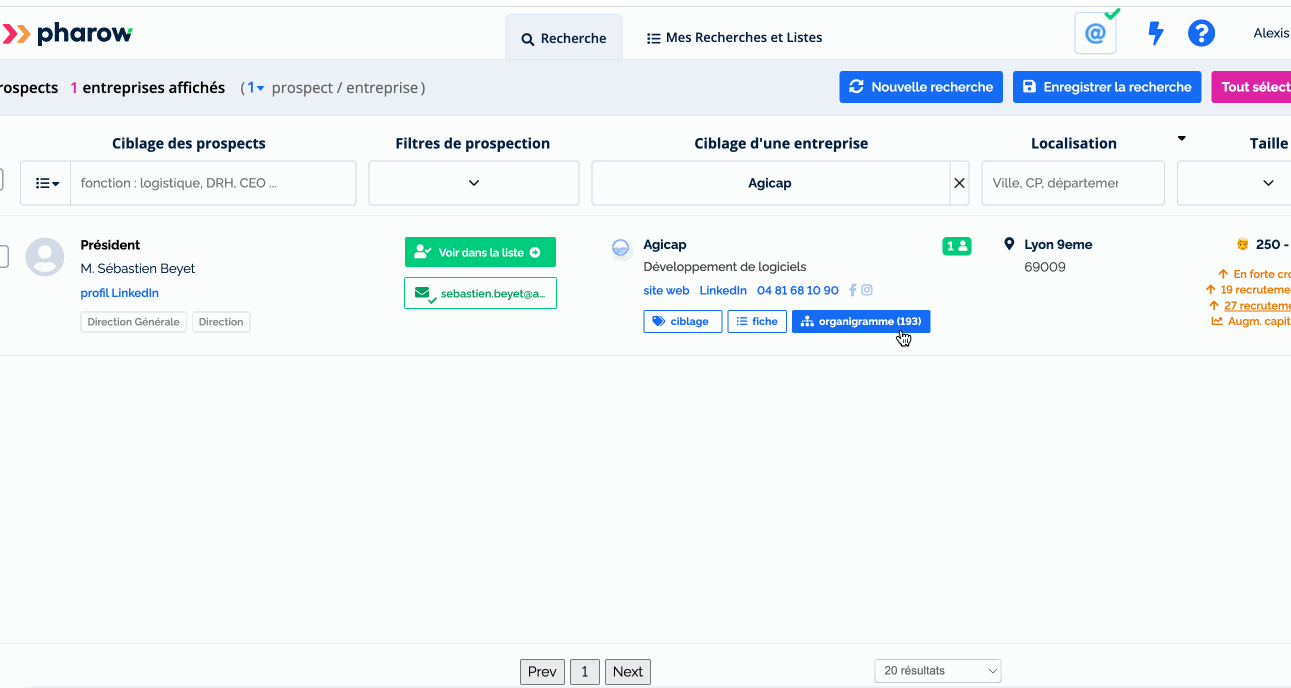The height and width of the screenshot is (688, 1291).
Task: Click the green 1 prospect badge
Action: tap(956, 246)
